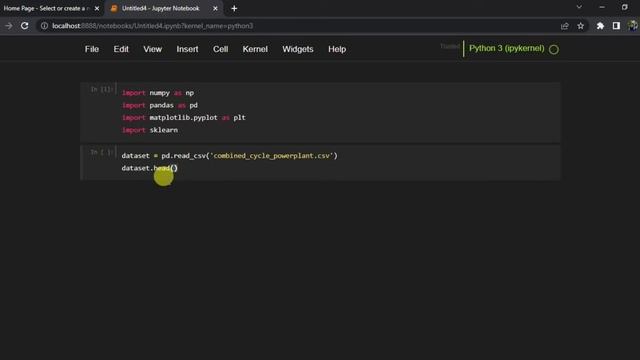
Task: Switch to the Home Page browser tab
Action: (x=47, y=8)
